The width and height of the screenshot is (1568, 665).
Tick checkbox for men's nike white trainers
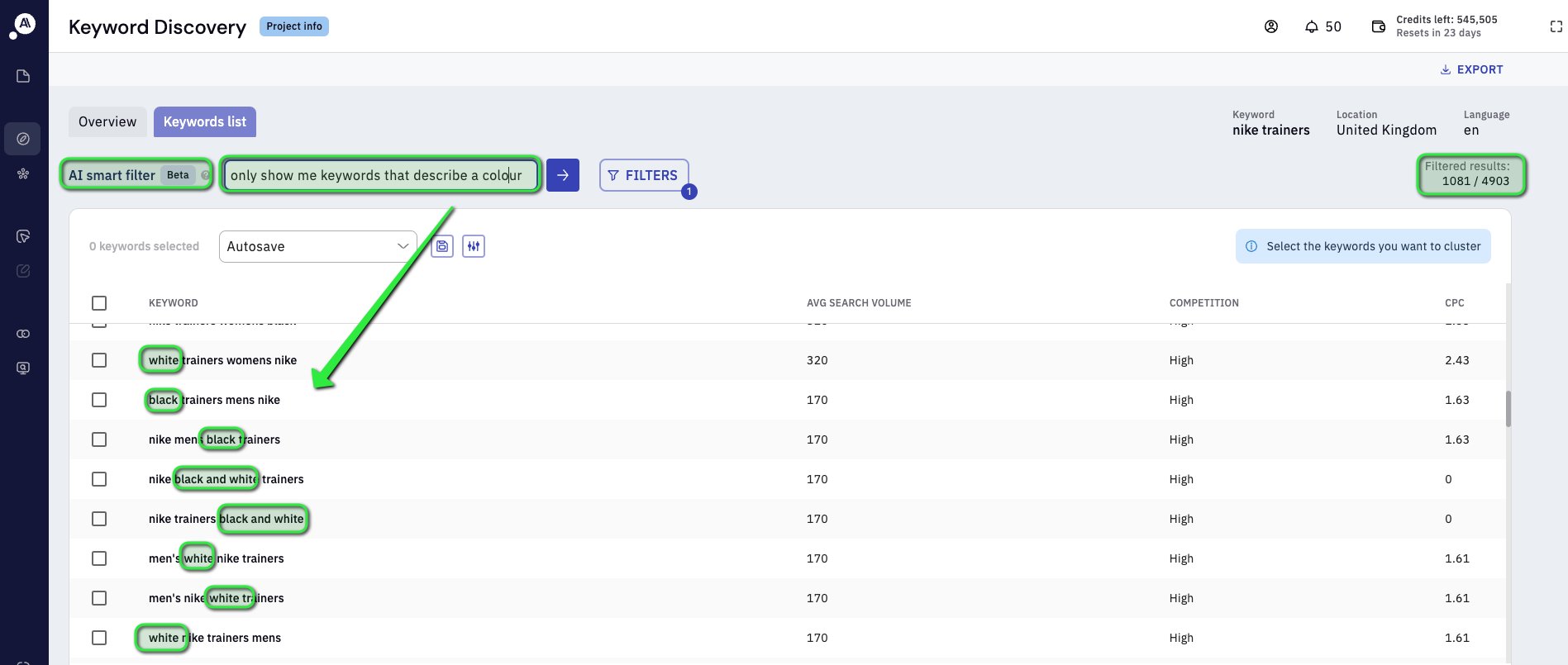pos(99,598)
